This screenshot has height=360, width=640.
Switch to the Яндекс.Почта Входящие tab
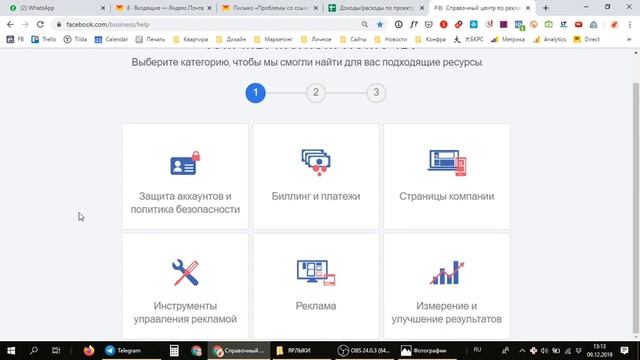(x=163, y=8)
